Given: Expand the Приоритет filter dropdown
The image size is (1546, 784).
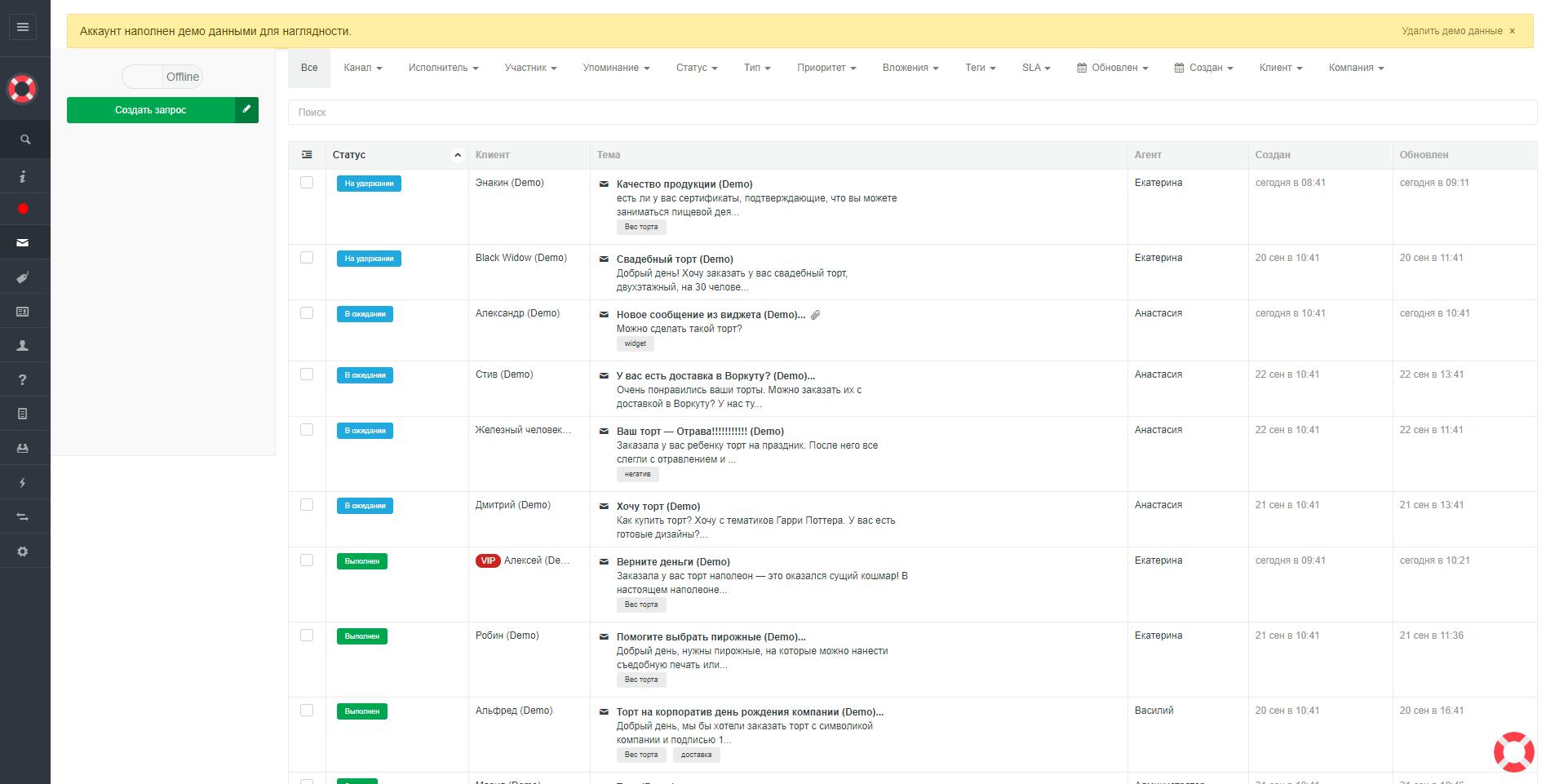Looking at the screenshot, I should (x=826, y=68).
